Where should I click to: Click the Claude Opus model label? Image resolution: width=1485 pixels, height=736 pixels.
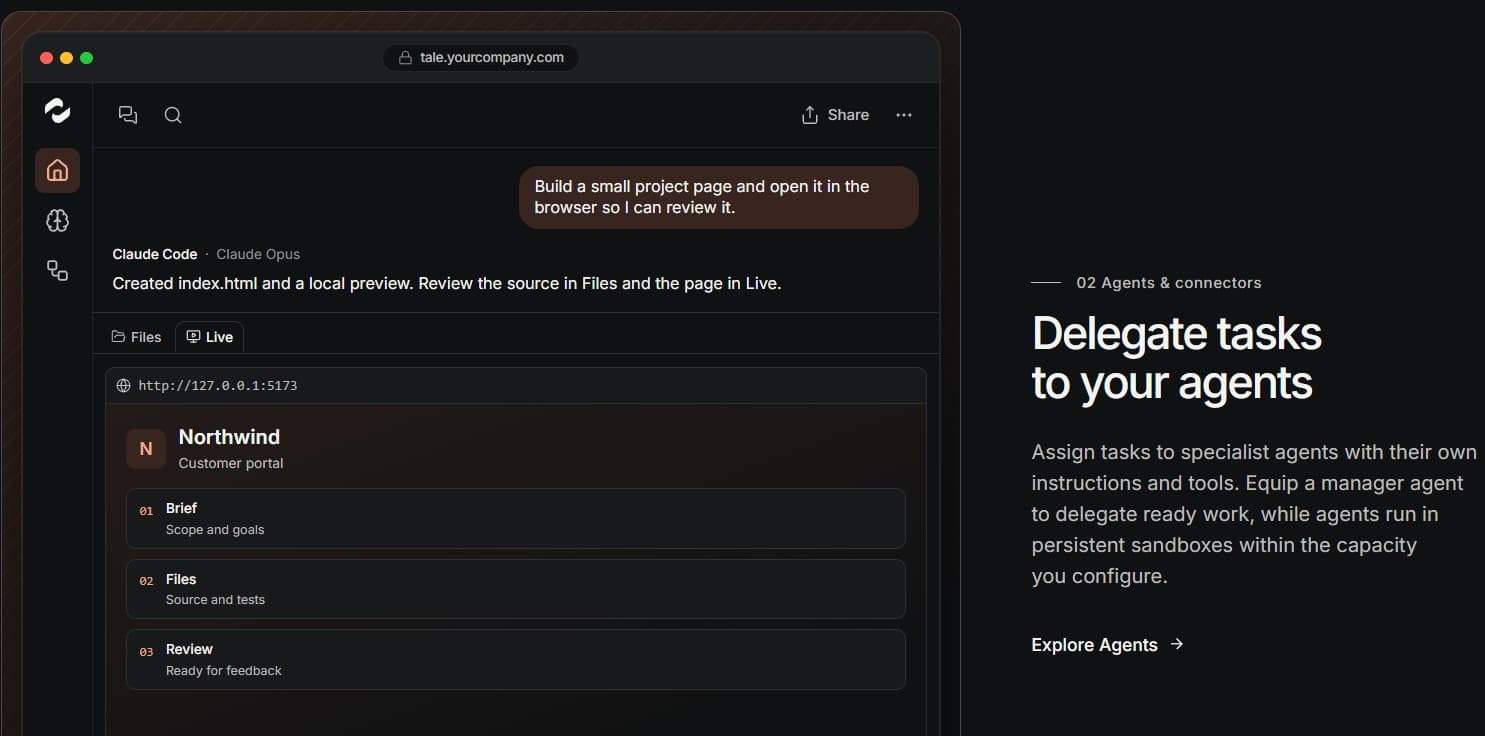pos(258,254)
